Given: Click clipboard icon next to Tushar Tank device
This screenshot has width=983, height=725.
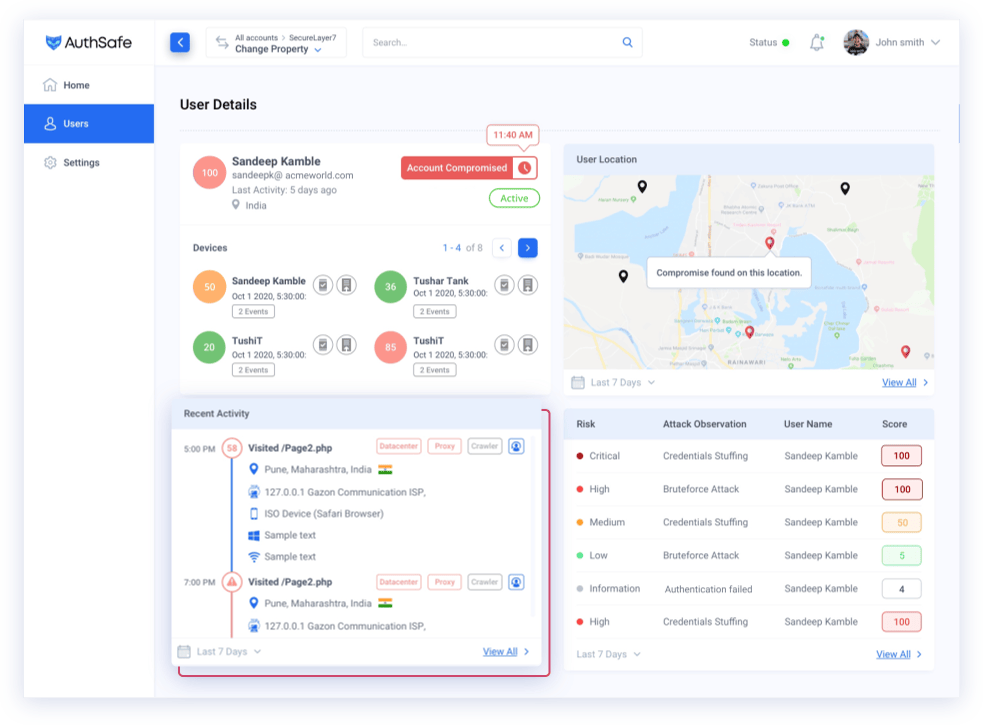Looking at the screenshot, I should tap(504, 285).
